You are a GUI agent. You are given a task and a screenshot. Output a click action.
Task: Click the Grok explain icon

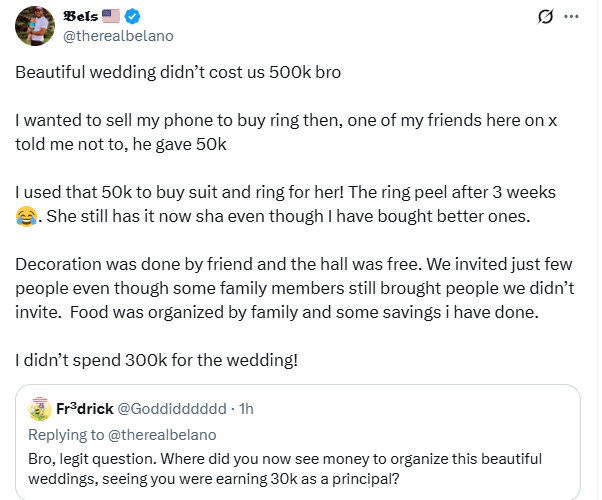point(546,16)
